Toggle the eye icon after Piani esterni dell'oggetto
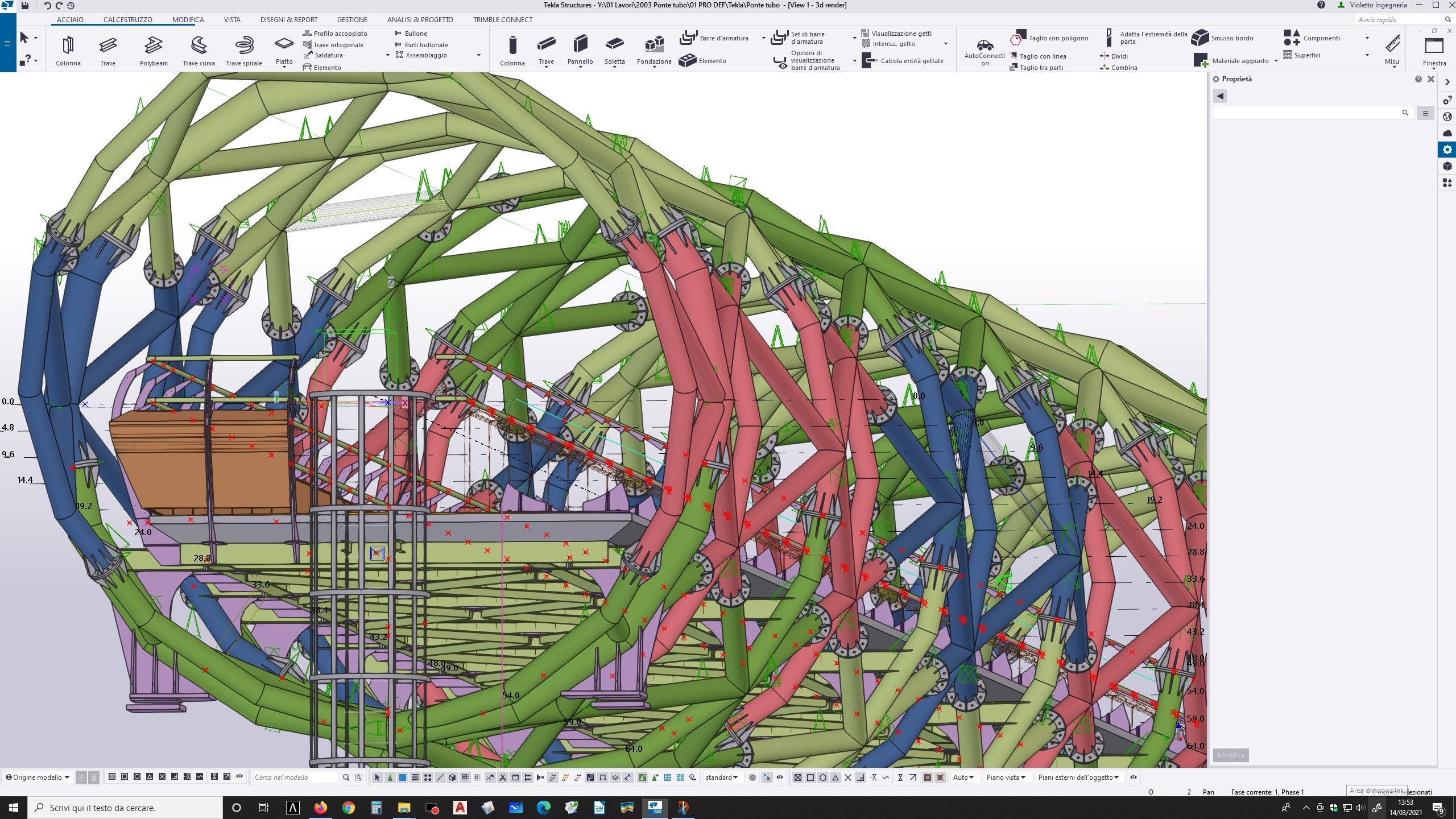The width and height of the screenshot is (1456, 819). click(1134, 777)
